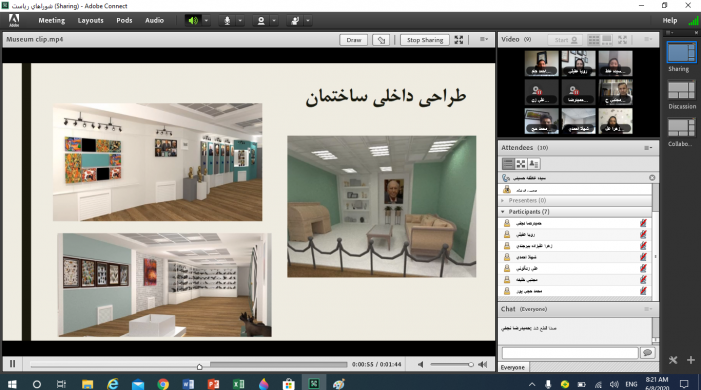Screen dimensions: 701x390
Task: Show hidden tray icons chevron
Action: click(532, 384)
